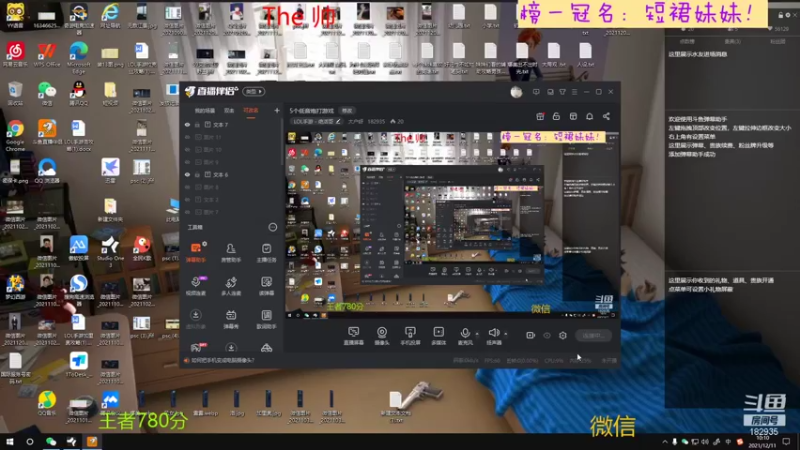
Task: Add a 手机投屏 phone casting source
Action: [410, 336]
